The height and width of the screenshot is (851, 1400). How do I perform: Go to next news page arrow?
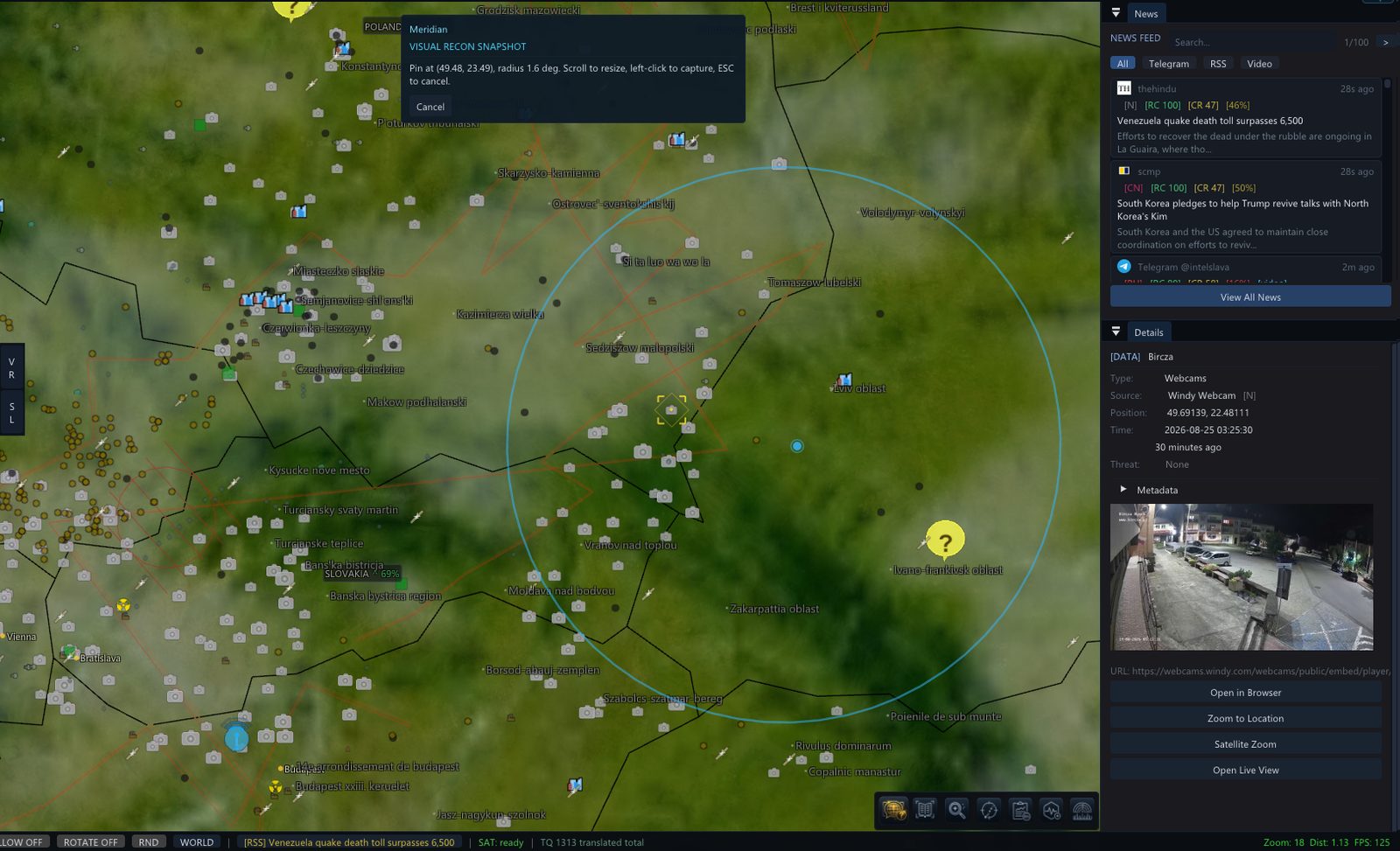(1385, 42)
